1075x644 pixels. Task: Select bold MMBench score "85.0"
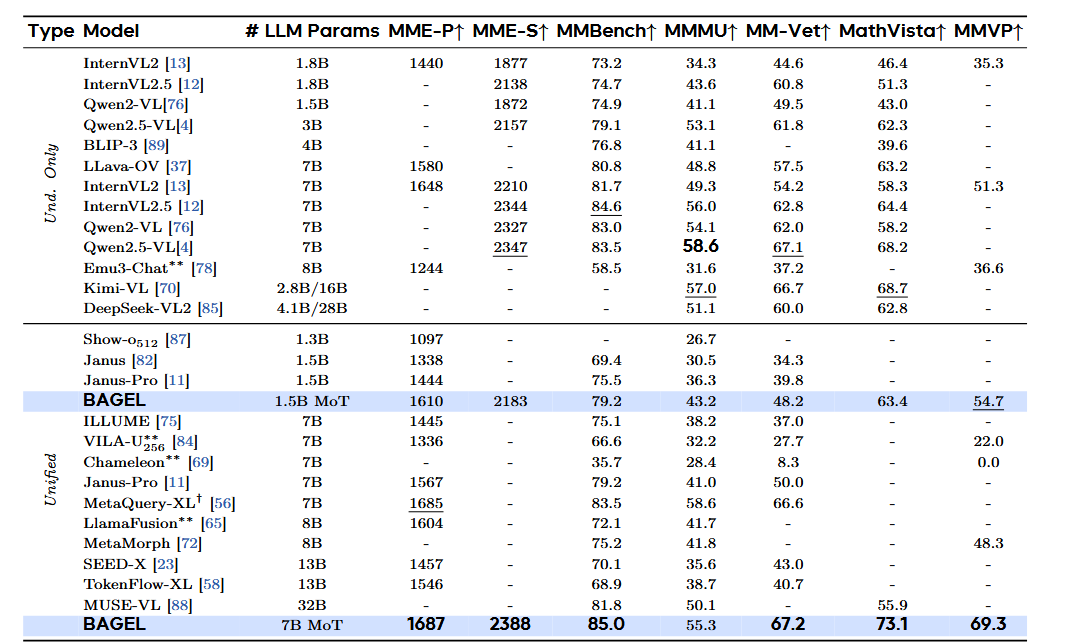point(607,624)
